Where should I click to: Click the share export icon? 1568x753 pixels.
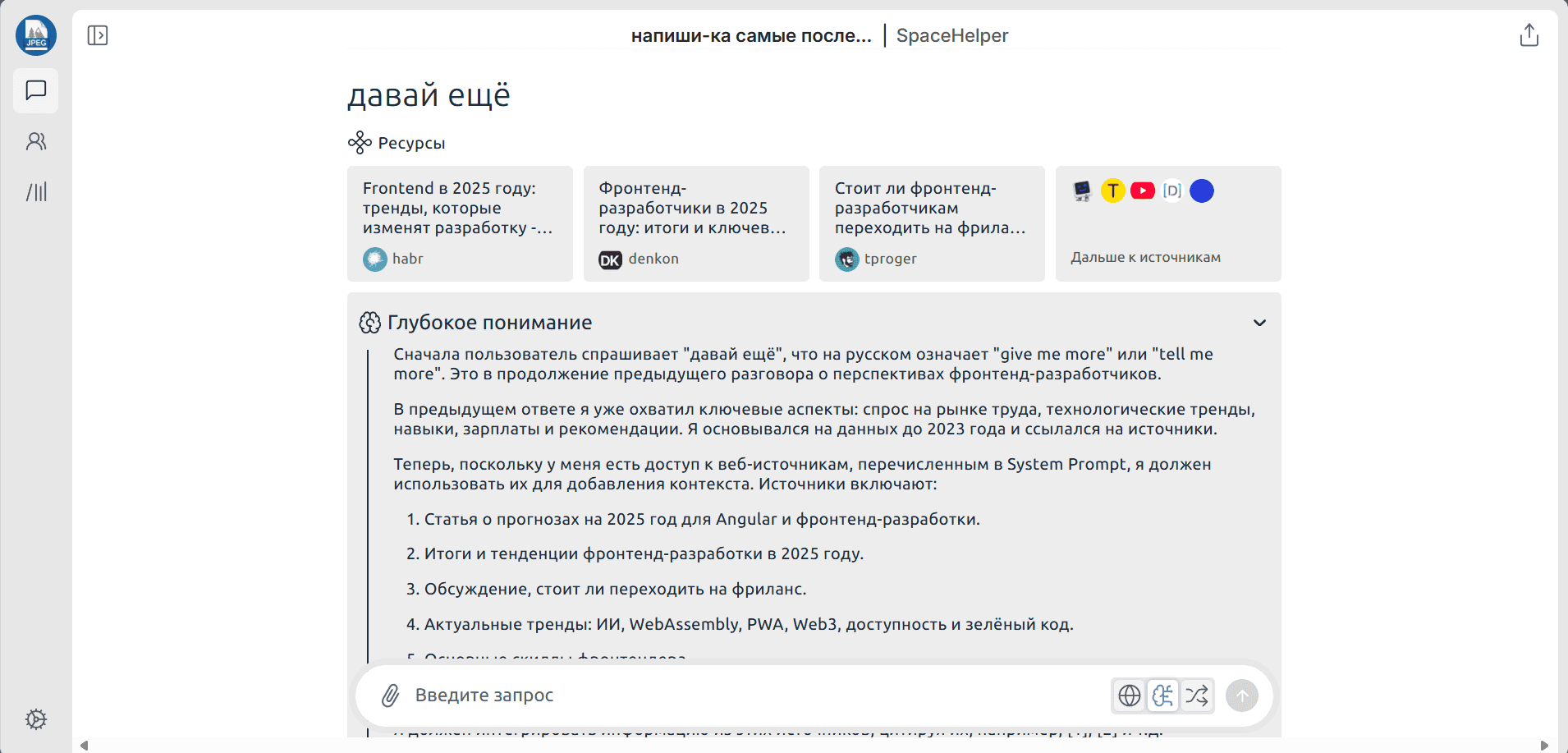tap(1529, 35)
